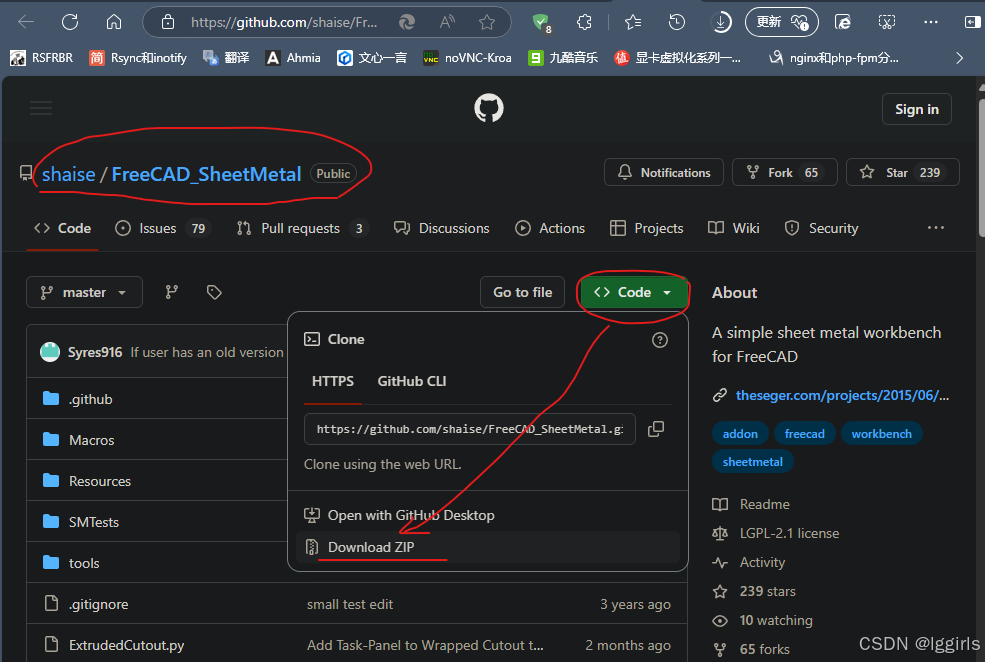Viewport: 985px width, 662px height.
Task: Open the web capture screenshot icon
Action: (886, 23)
